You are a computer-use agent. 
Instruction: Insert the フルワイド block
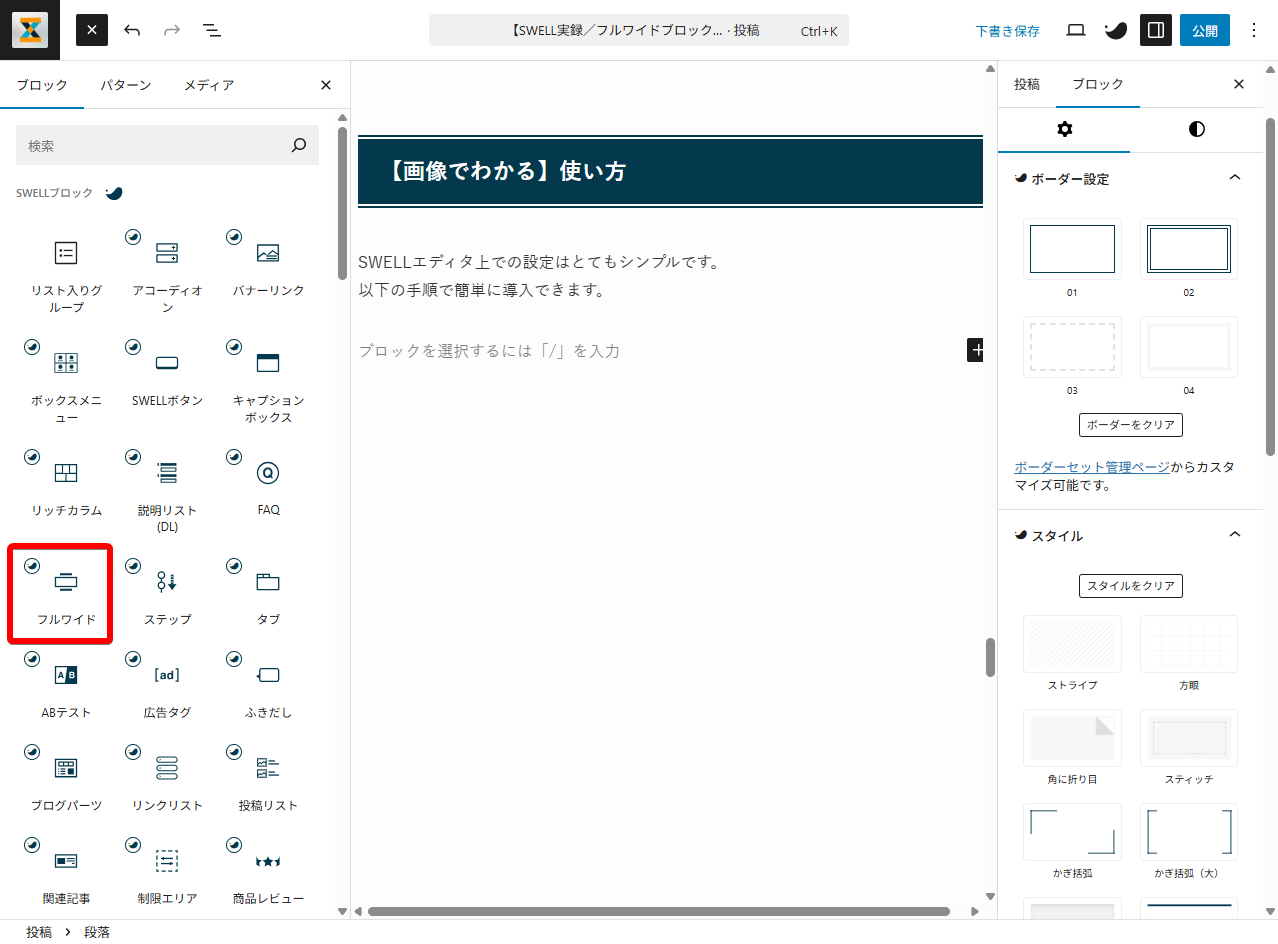pyautogui.click(x=66, y=594)
